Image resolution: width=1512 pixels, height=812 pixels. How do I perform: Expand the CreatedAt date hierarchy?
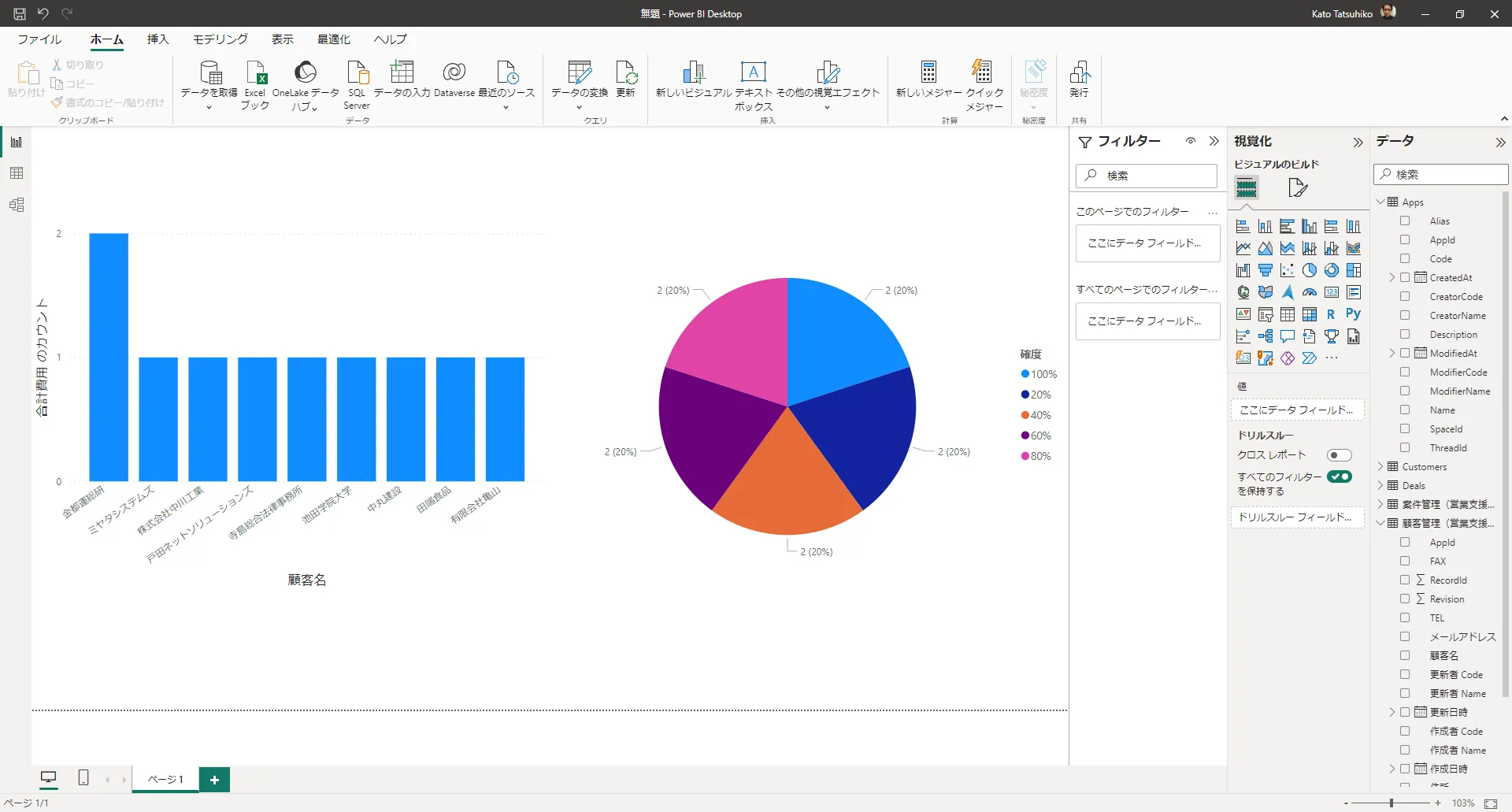point(1392,276)
